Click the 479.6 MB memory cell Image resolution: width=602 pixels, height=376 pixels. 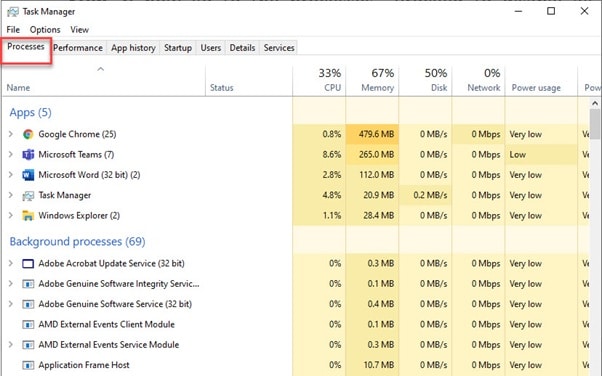(x=372, y=134)
